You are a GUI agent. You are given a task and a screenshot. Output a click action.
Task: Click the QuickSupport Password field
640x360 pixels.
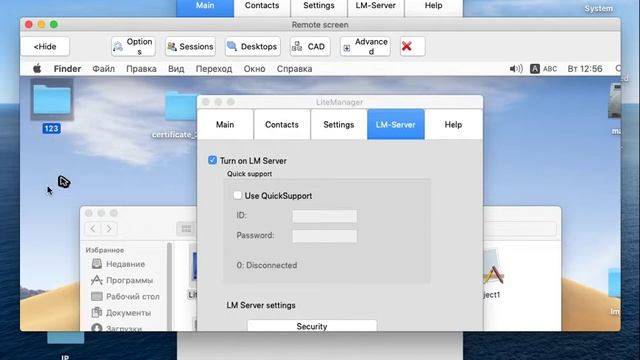tap(324, 236)
